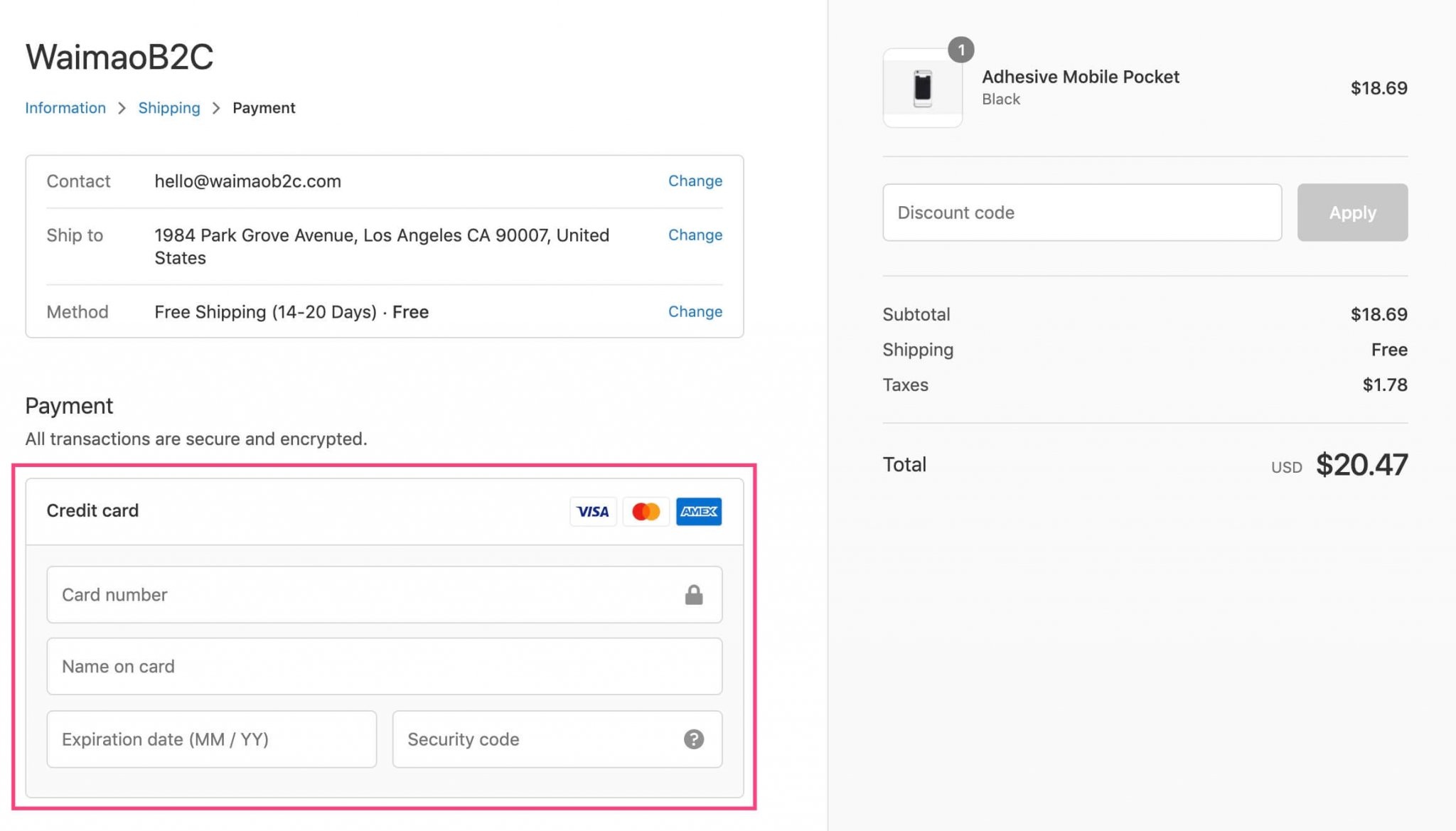Click the Security code input field

[x=557, y=738]
